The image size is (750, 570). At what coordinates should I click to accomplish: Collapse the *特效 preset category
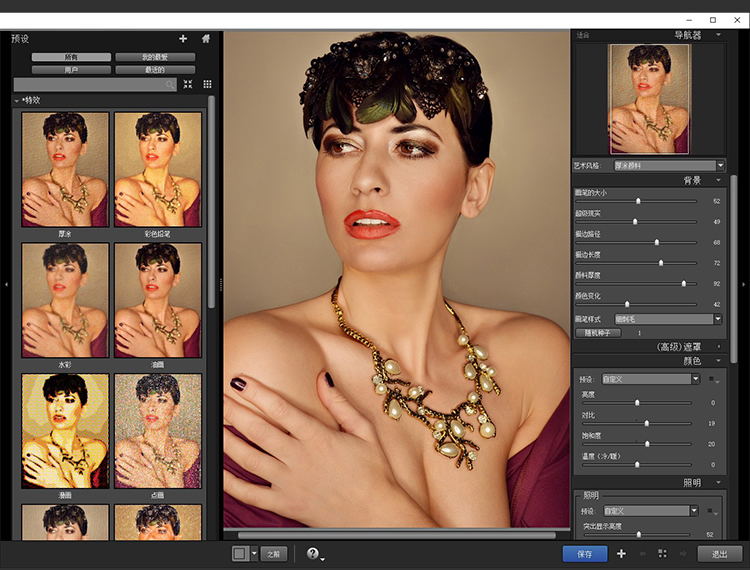click(x=17, y=100)
